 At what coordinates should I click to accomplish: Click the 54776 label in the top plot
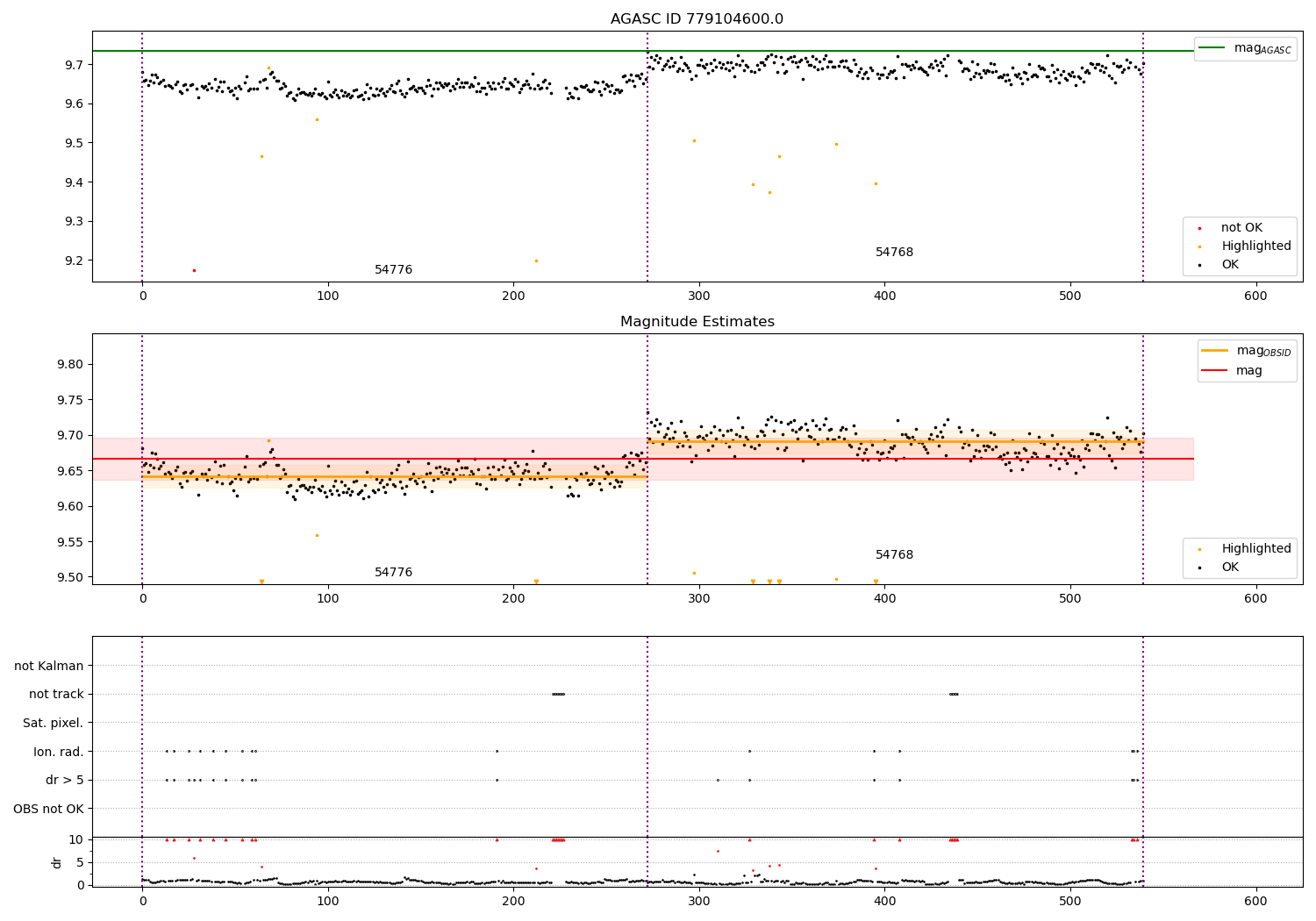[x=393, y=270]
